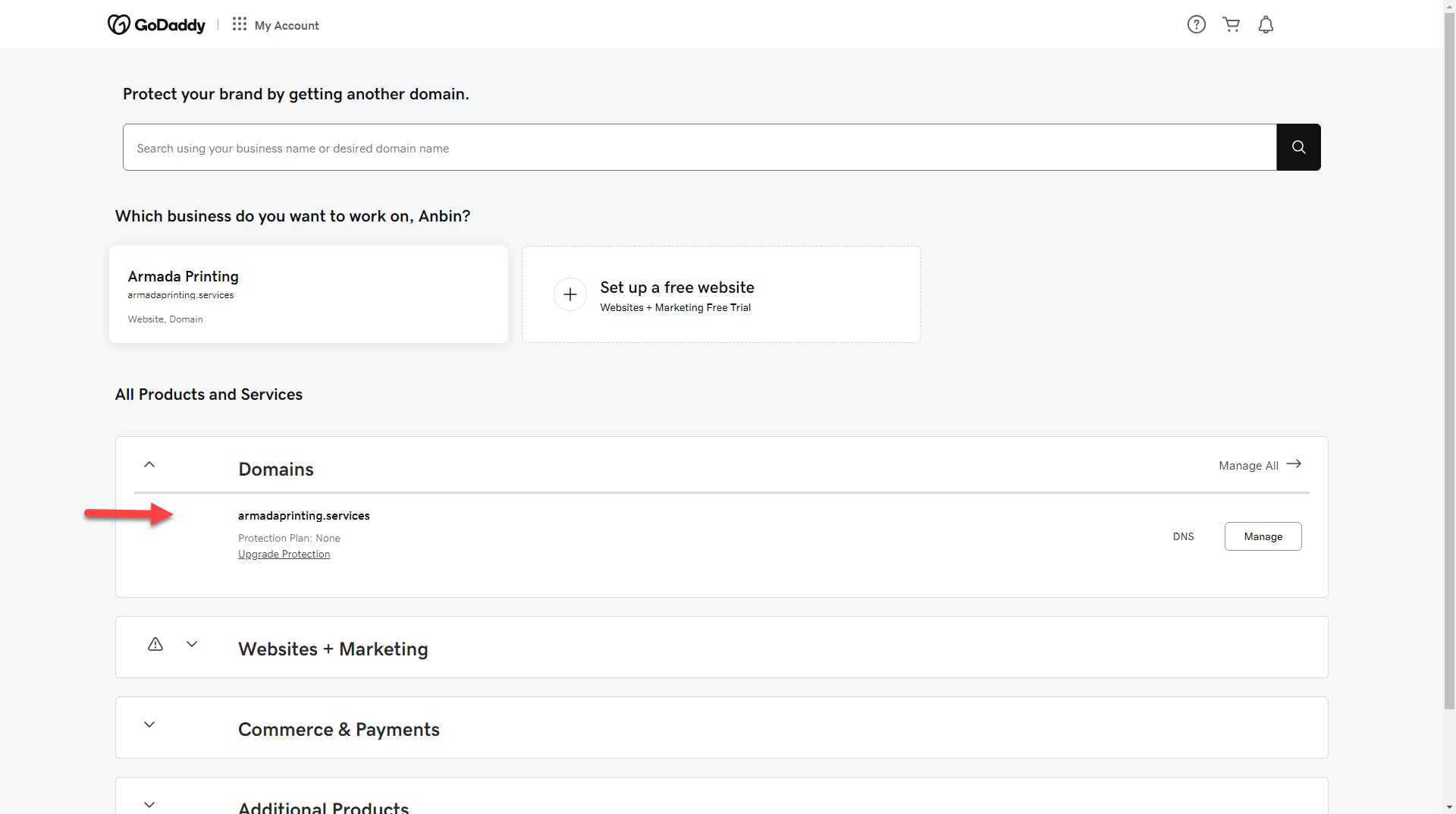Expand the Additional Products section

click(149, 805)
